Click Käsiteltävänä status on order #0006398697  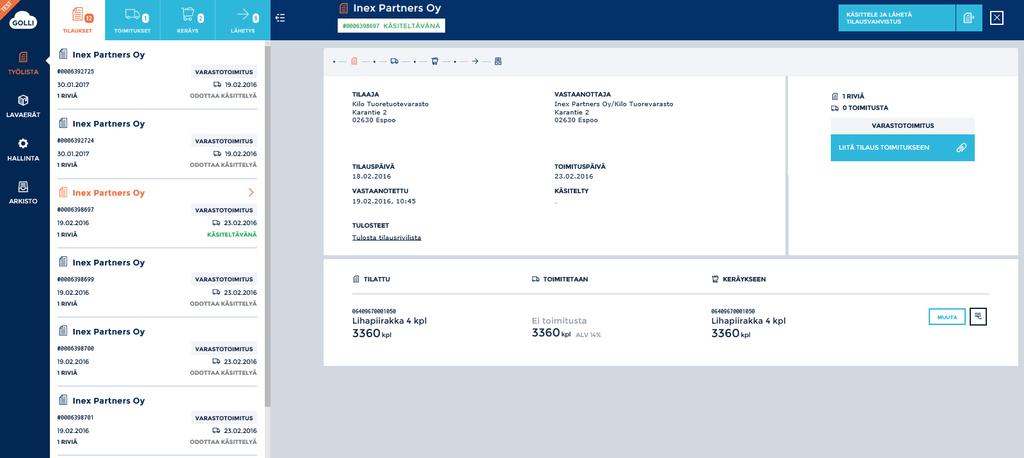[x=232, y=234]
